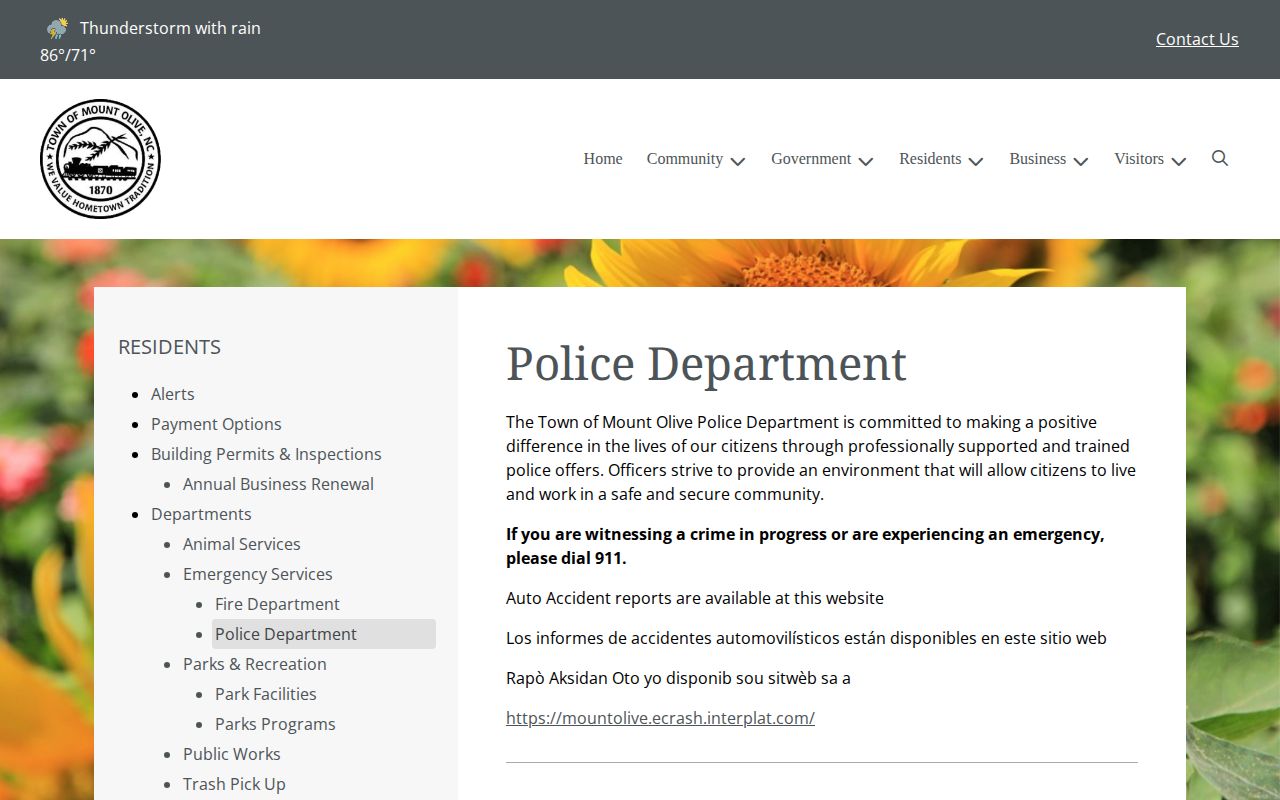The height and width of the screenshot is (800, 1280).
Task: Click the Town of Mount Olive seal logo
Action: 100,159
